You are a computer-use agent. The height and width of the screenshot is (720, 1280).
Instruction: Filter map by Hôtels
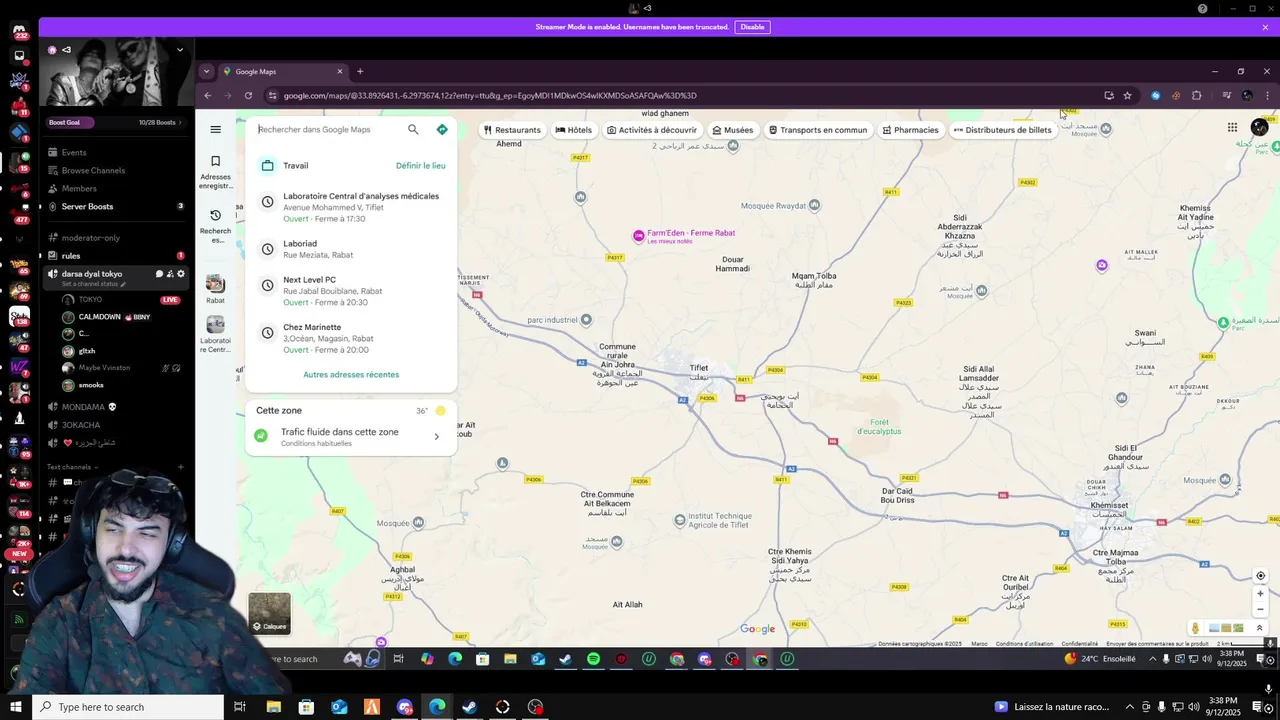click(574, 130)
